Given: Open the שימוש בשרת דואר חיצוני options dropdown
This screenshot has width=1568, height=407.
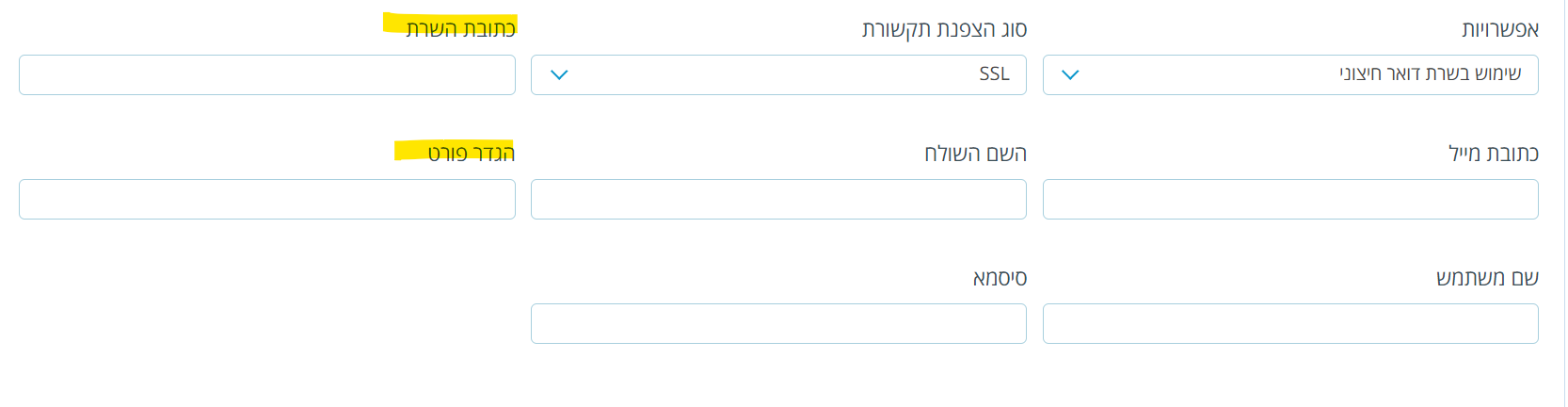Looking at the screenshot, I should 1289,74.
